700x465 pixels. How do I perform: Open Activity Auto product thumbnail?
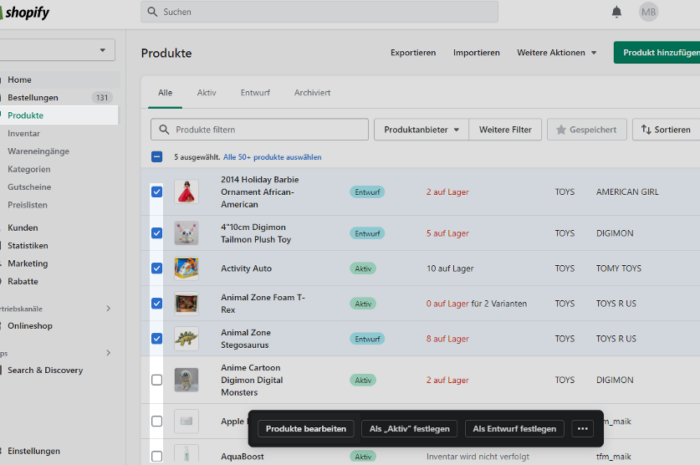pyautogui.click(x=186, y=268)
